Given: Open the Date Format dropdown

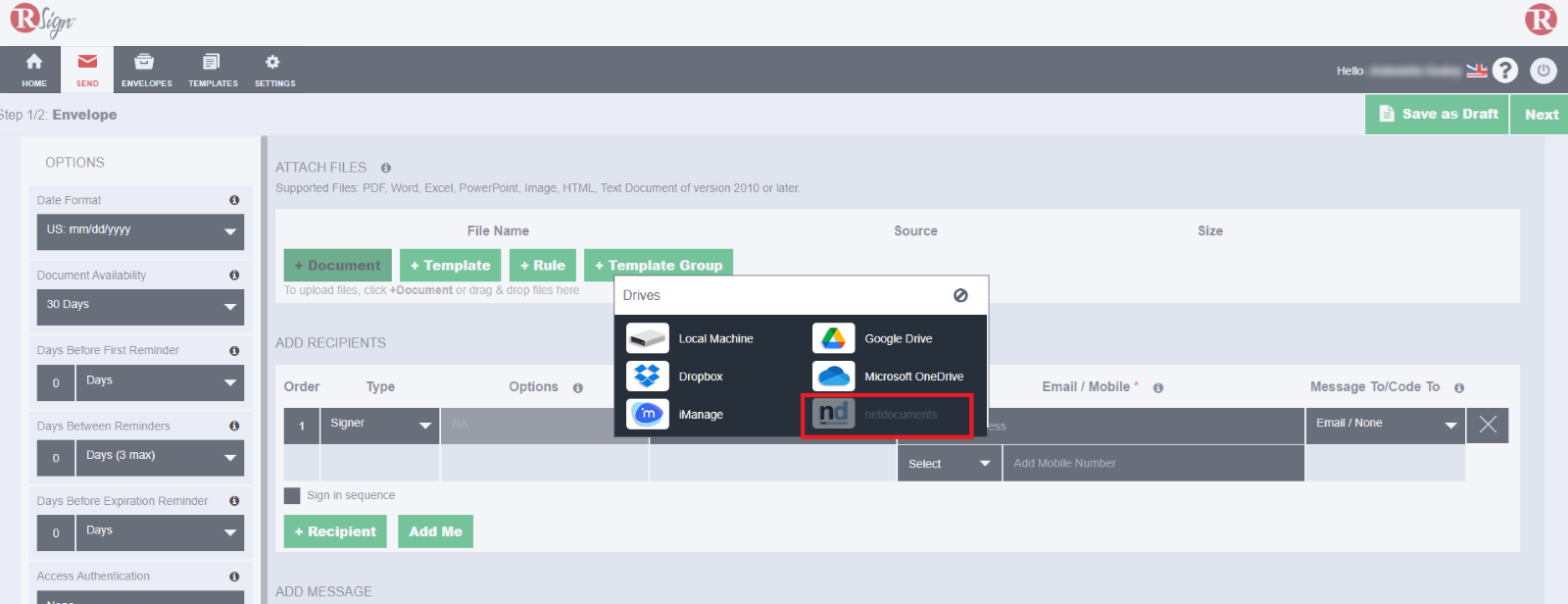Looking at the screenshot, I should click(x=140, y=231).
